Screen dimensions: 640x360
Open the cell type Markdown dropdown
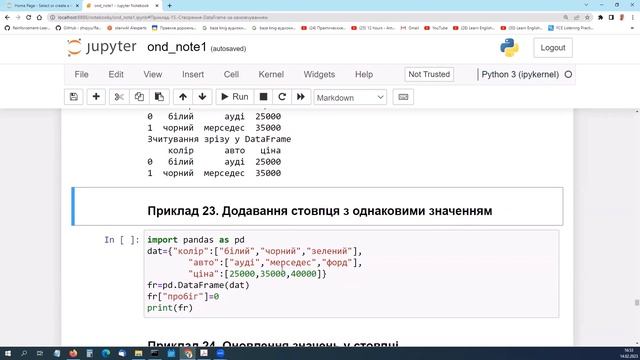click(350, 98)
